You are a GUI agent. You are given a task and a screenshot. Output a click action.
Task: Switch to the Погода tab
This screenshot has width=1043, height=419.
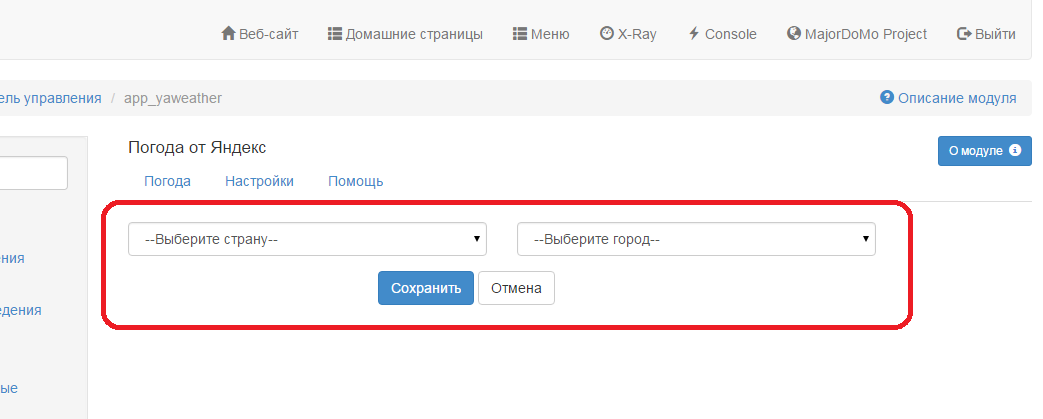tap(167, 181)
